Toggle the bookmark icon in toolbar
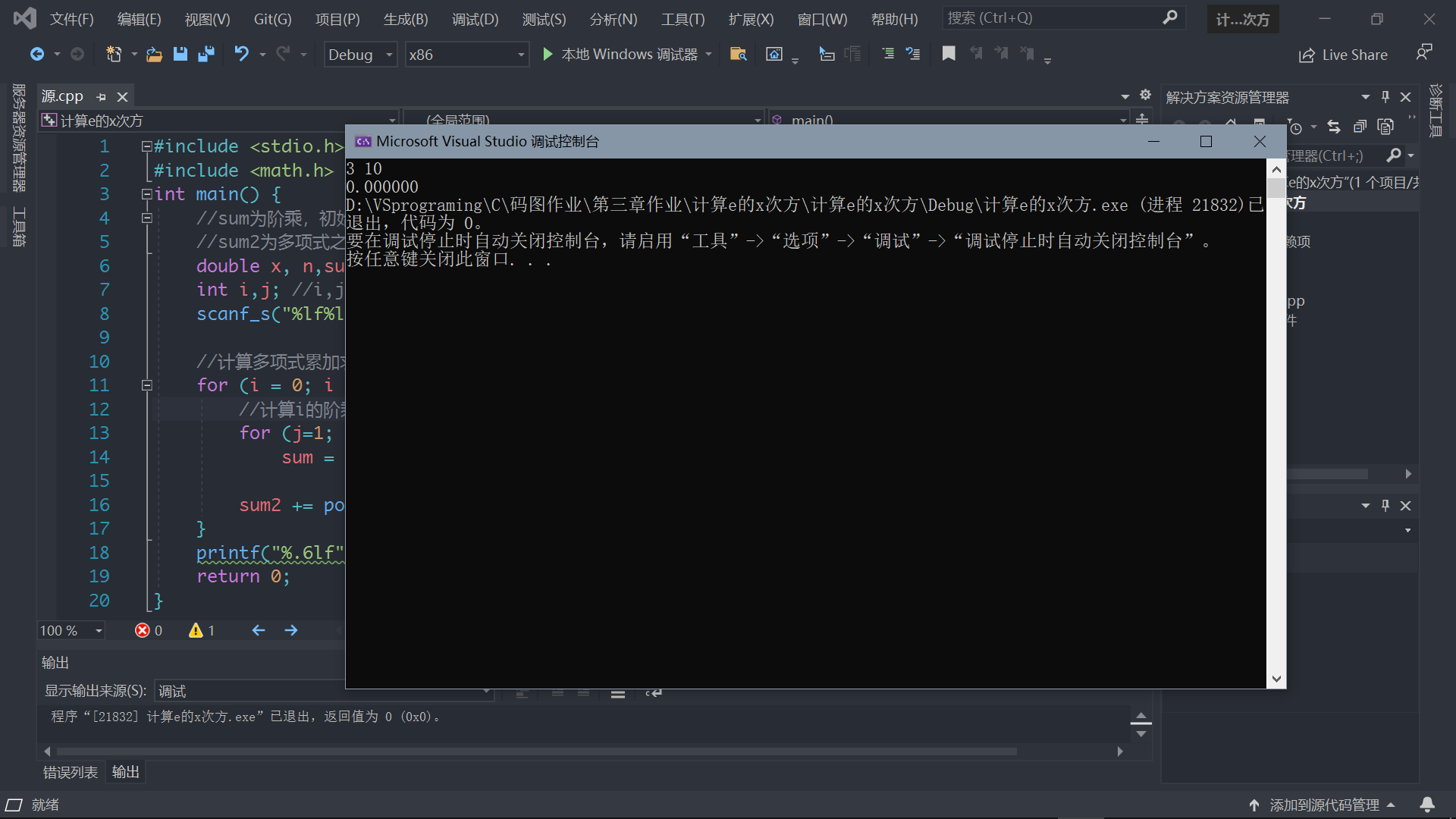 [x=948, y=53]
